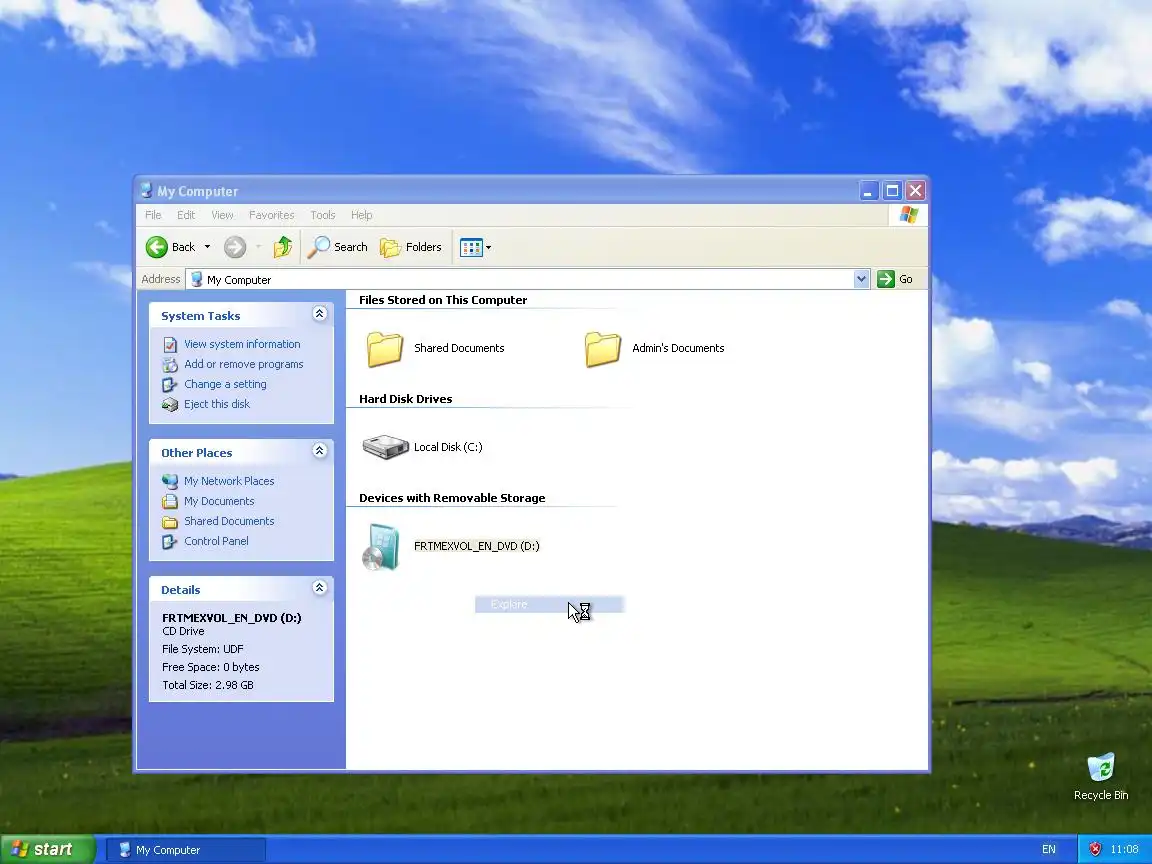Viewport: 1152px width, 864px height.
Task: Collapse the Other Places panel
Action: 320,450
